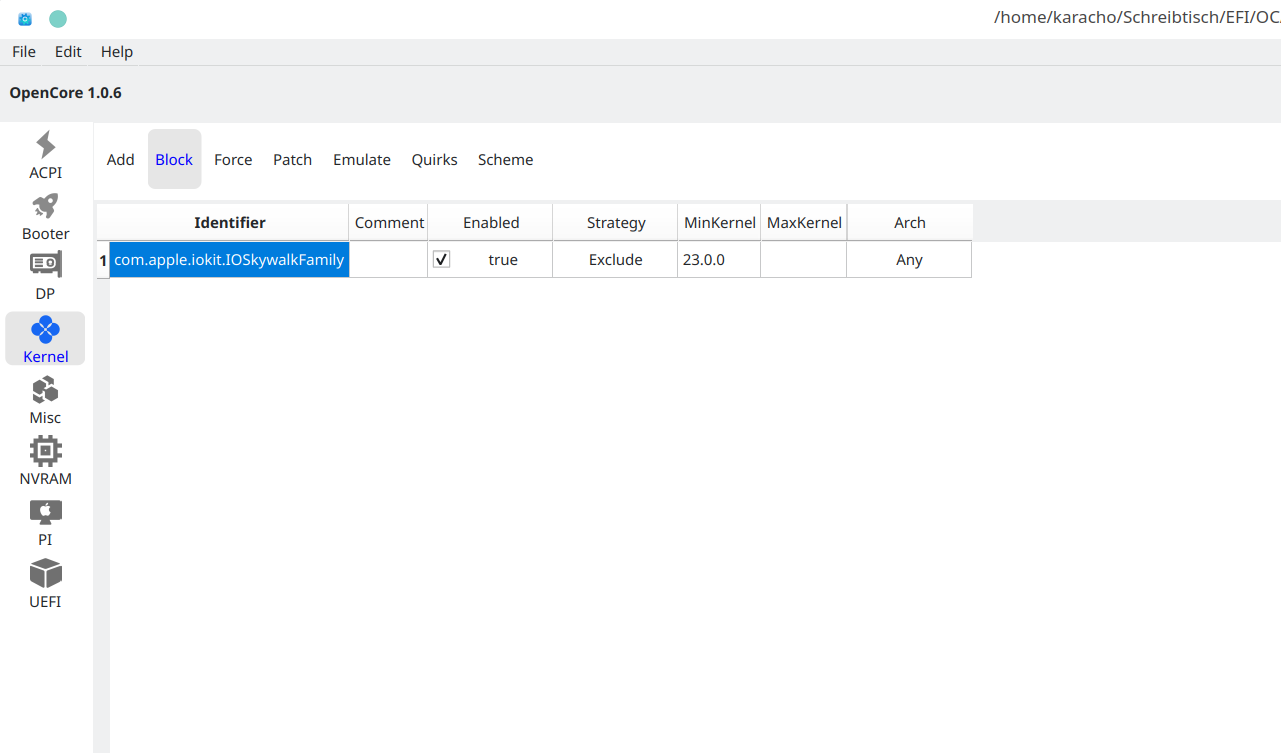Click the MinKernel column header

pyautogui.click(x=720, y=223)
